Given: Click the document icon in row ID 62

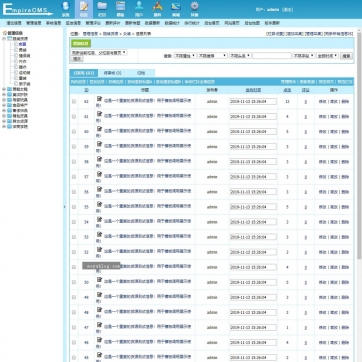Looking at the screenshot, I should 99,99.
